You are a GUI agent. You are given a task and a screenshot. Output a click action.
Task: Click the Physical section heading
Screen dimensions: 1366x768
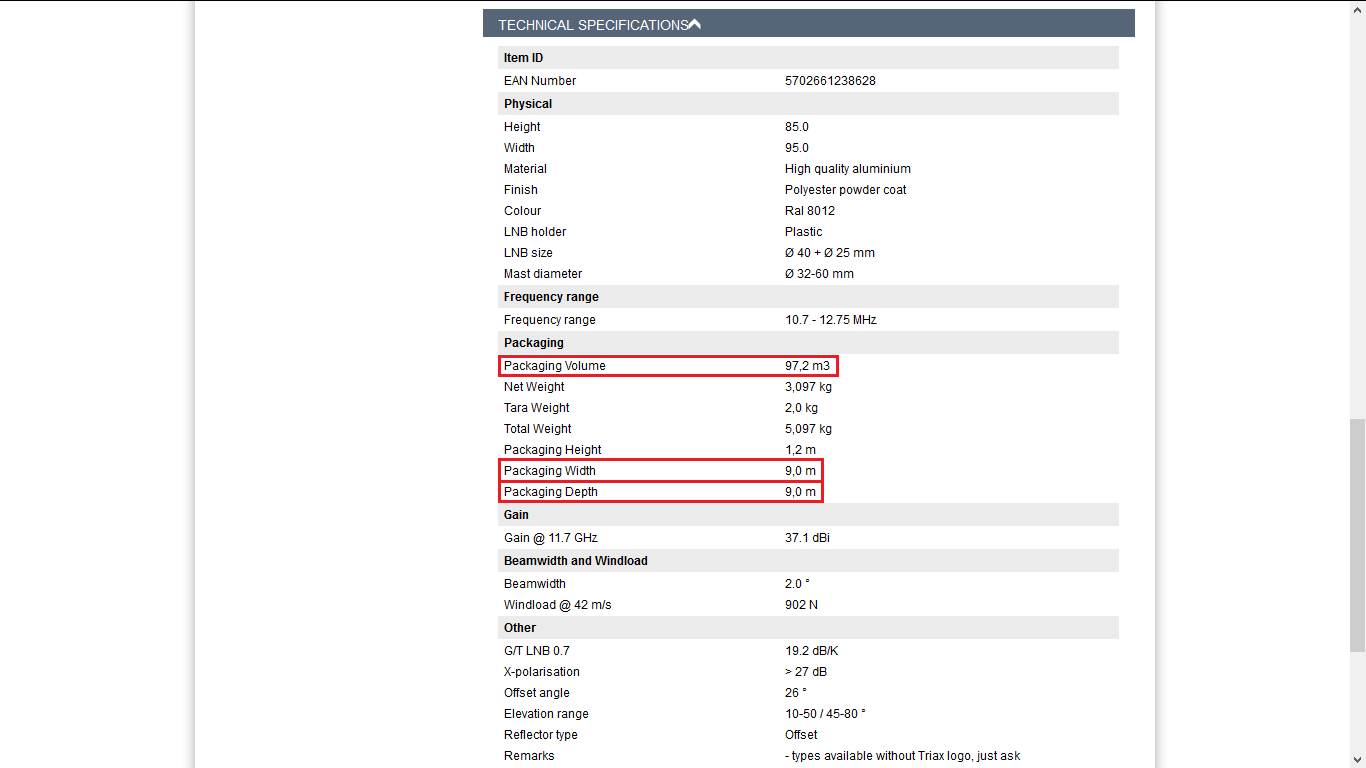click(528, 104)
